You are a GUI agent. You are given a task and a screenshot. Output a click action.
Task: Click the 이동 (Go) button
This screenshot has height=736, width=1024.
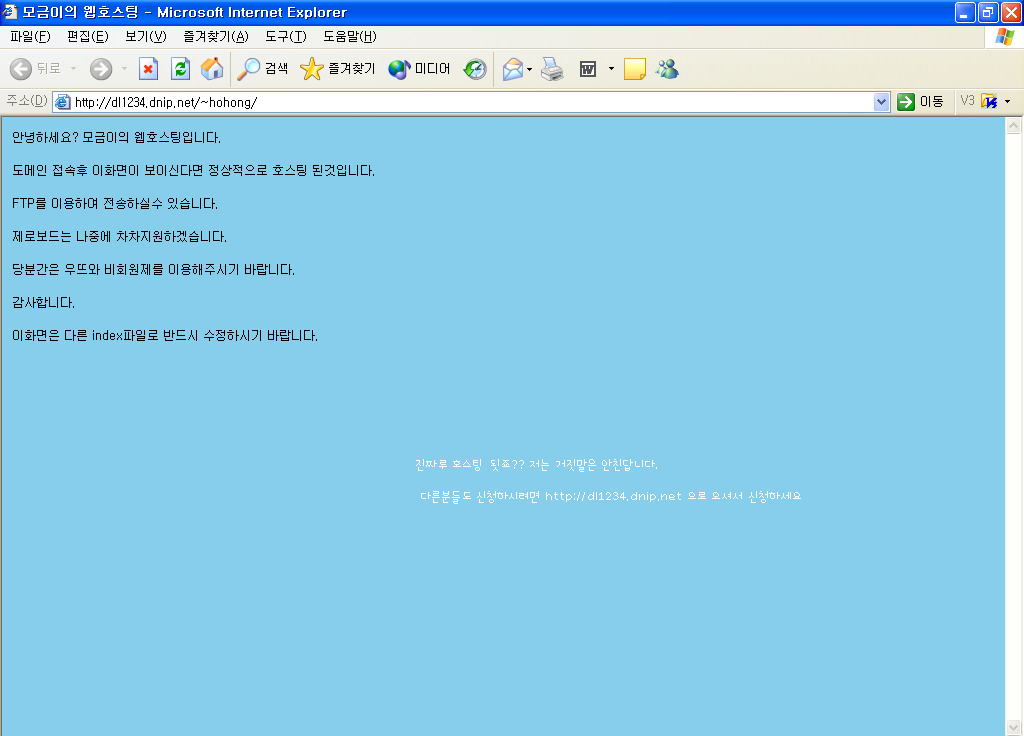(920, 101)
